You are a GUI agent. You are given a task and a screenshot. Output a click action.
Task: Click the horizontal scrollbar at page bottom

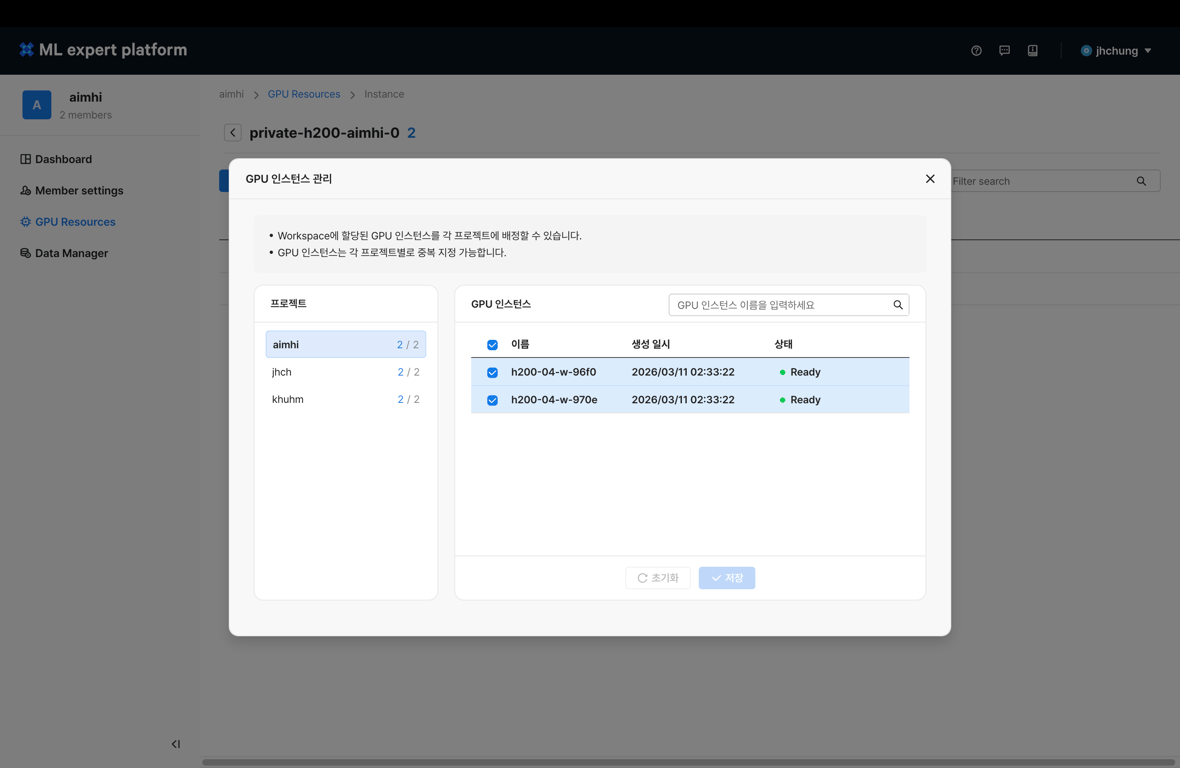point(689,762)
